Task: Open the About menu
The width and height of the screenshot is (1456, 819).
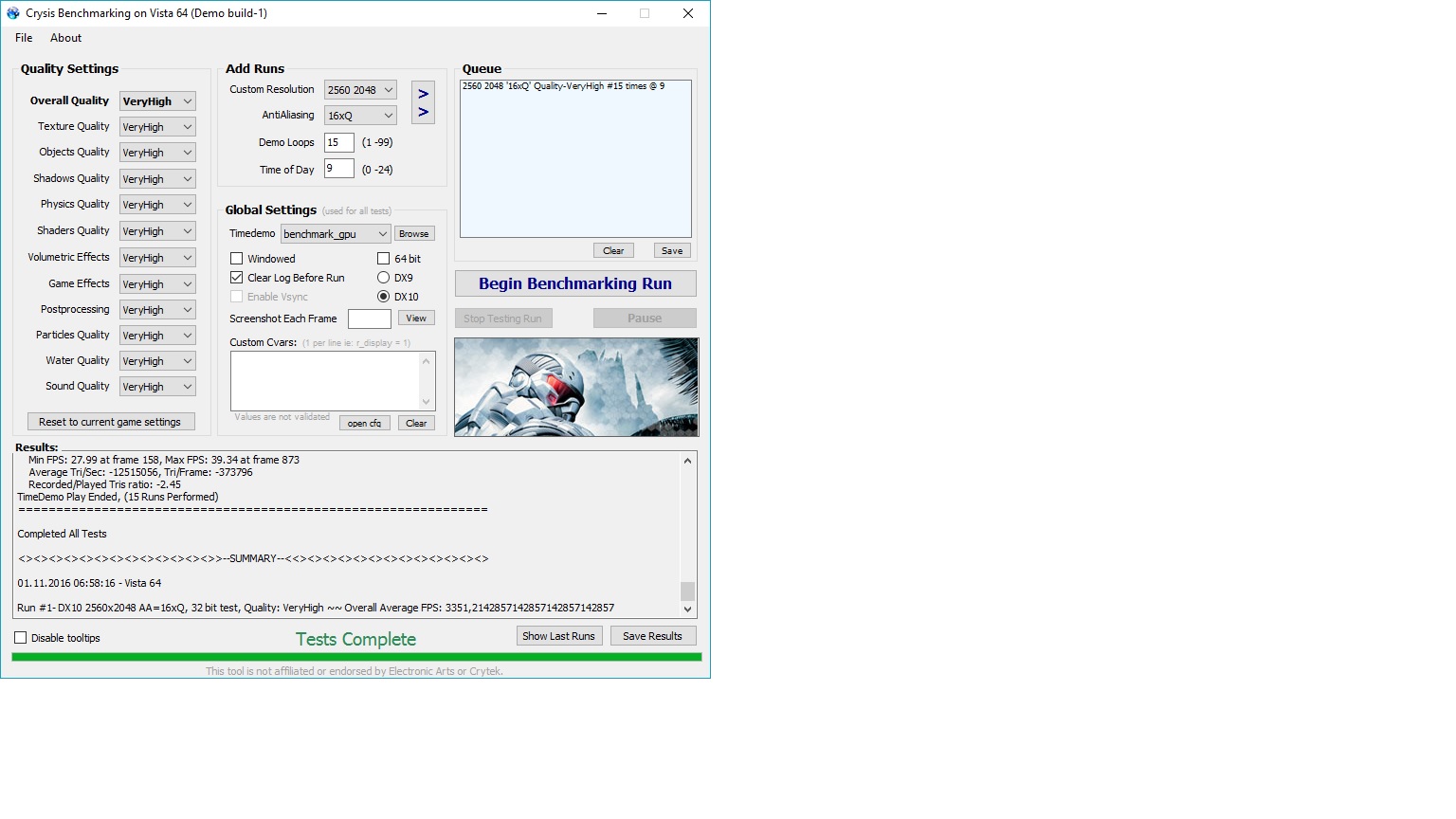Action: coord(65,38)
